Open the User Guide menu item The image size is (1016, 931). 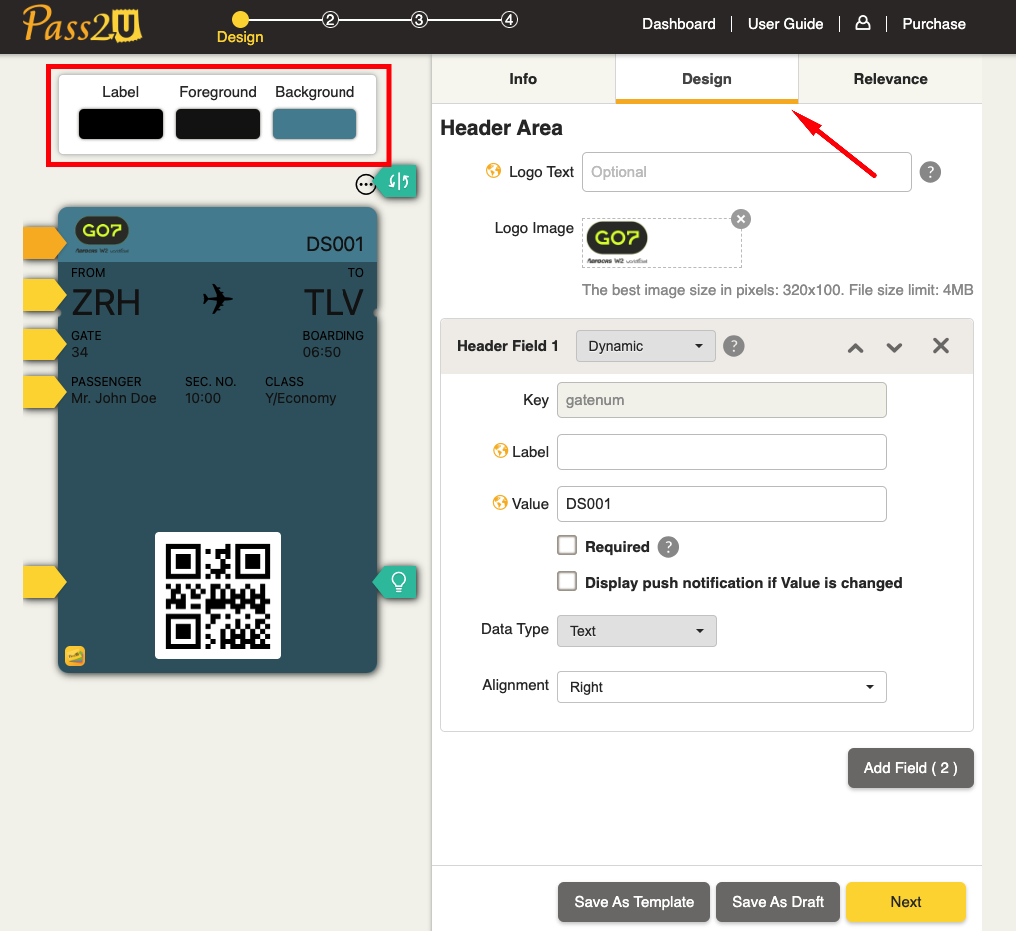785,23
